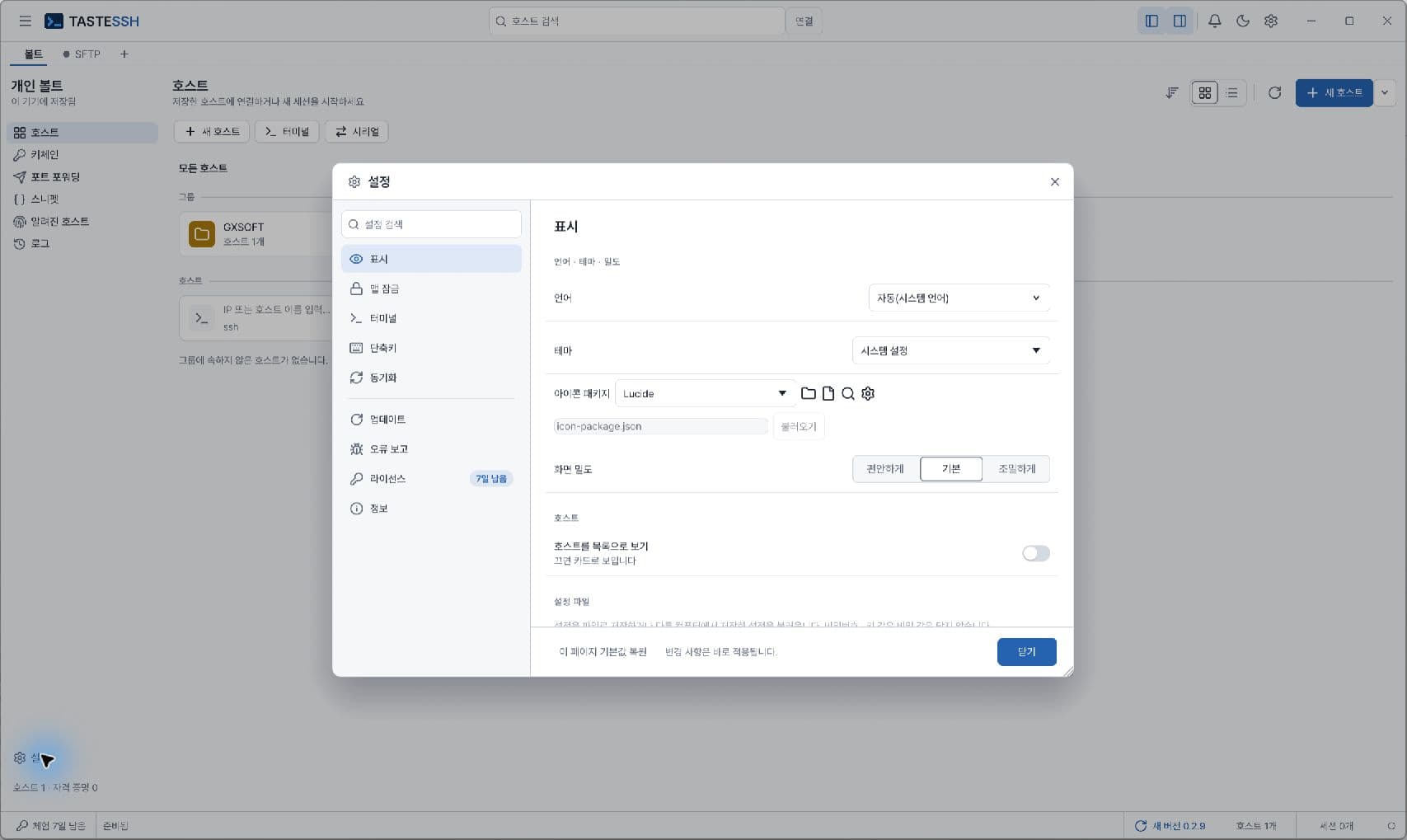This screenshot has height=840, width=1407.
Task: Open the 언어 language dropdown
Action: [x=959, y=298]
